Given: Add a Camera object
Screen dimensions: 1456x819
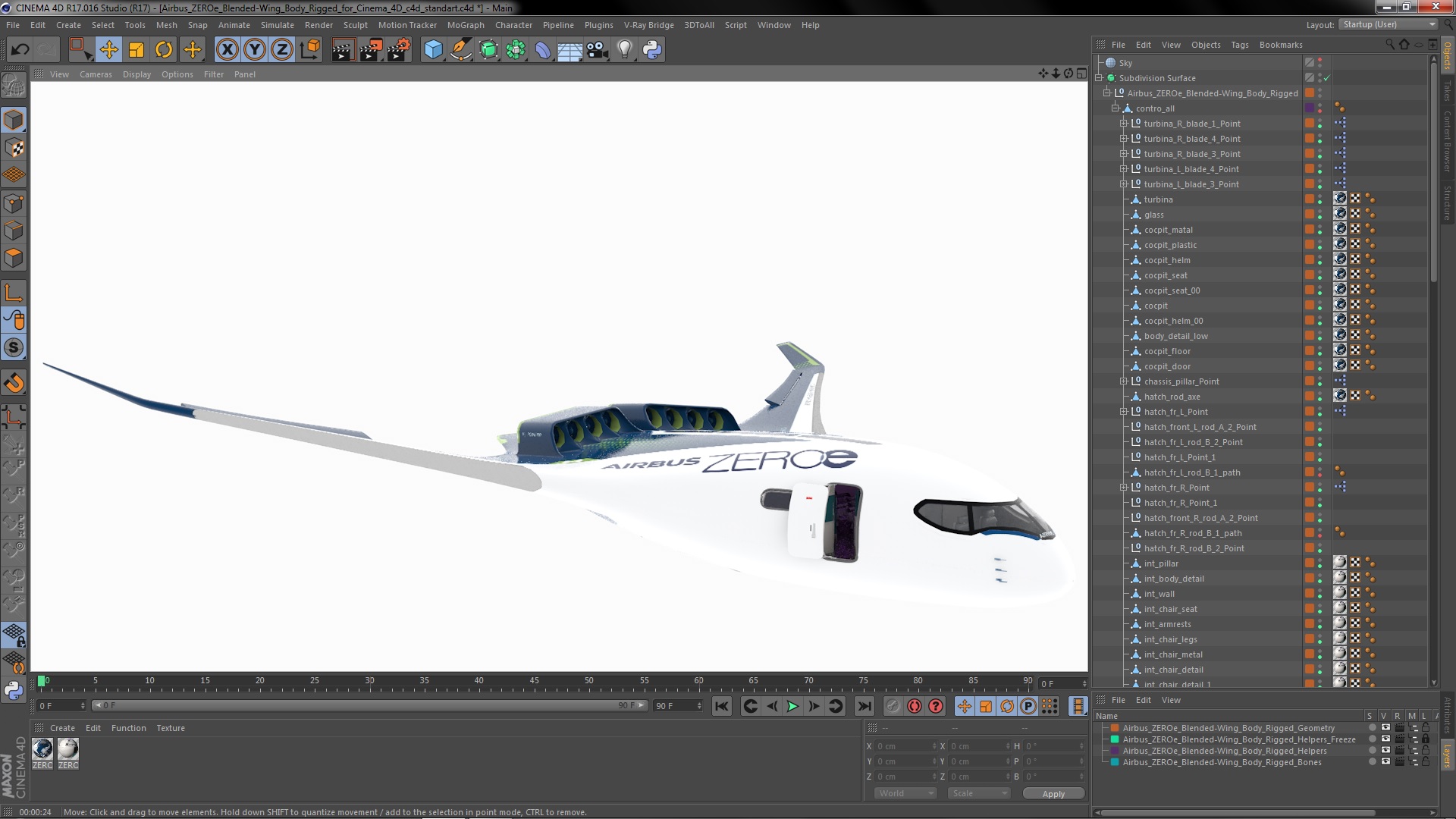Looking at the screenshot, I should pyautogui.click(x=598, y=50).
